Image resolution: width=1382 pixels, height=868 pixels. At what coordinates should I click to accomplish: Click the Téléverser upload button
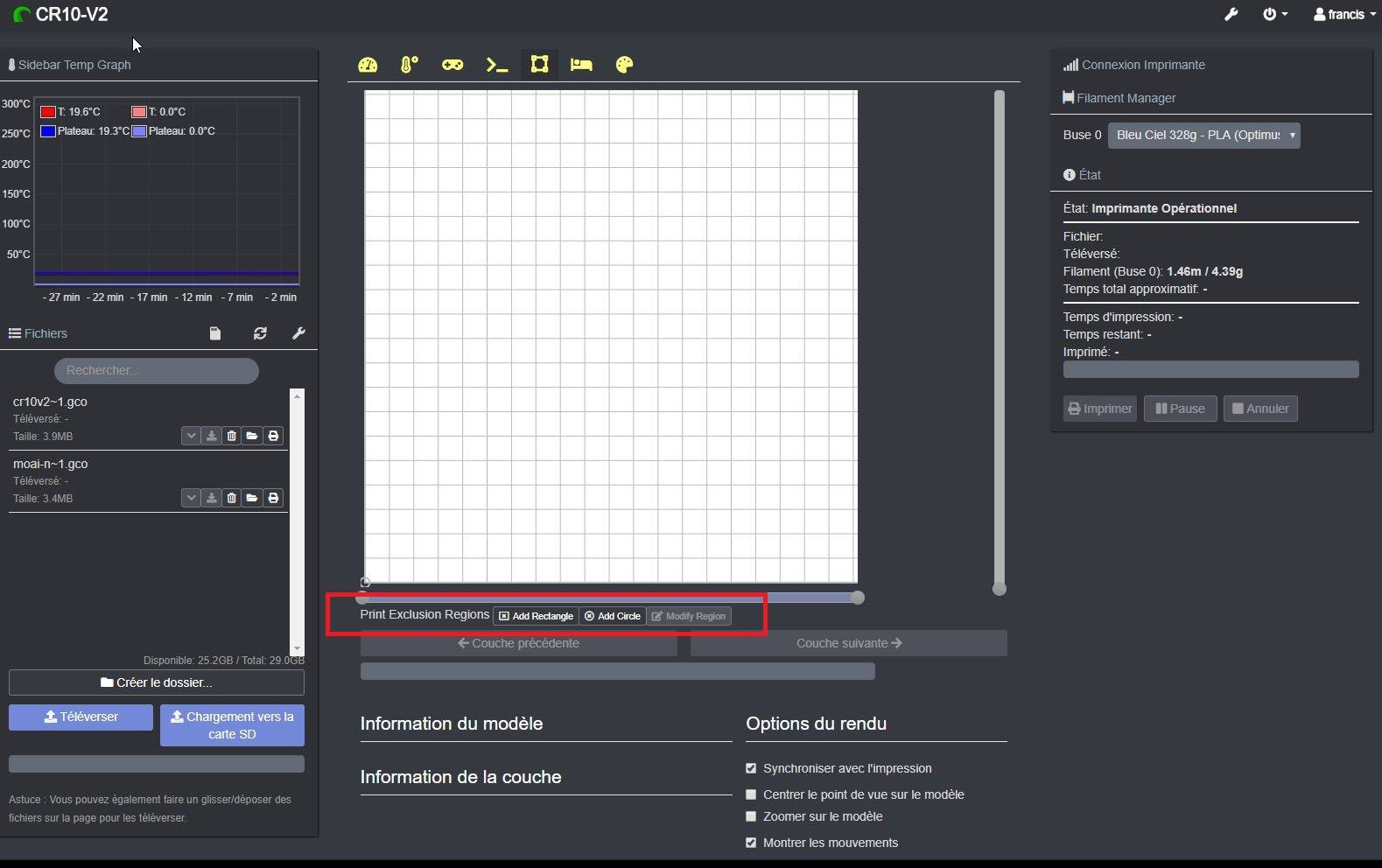(81, 717)
